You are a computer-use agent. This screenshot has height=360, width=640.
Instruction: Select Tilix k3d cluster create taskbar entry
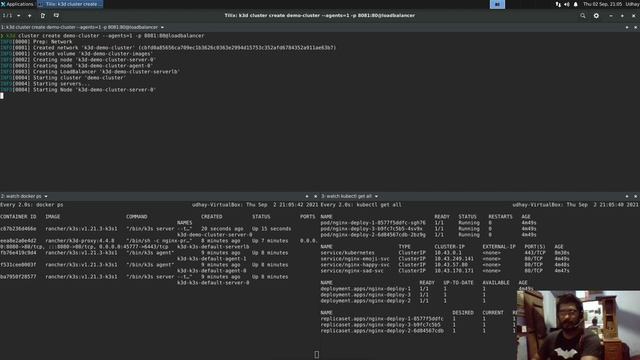point(70,4)
